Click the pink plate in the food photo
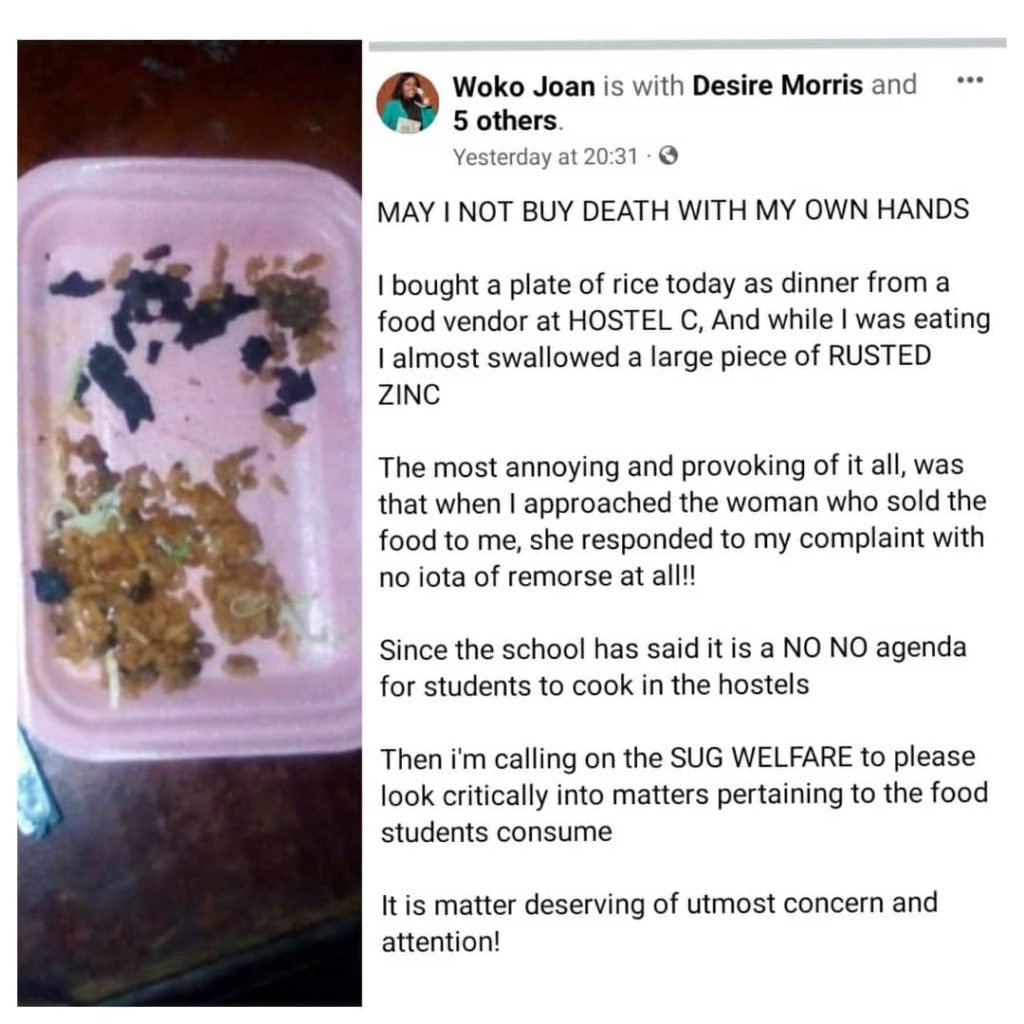The height and width of the screenshot is (1024, 1024). point(189,457)
